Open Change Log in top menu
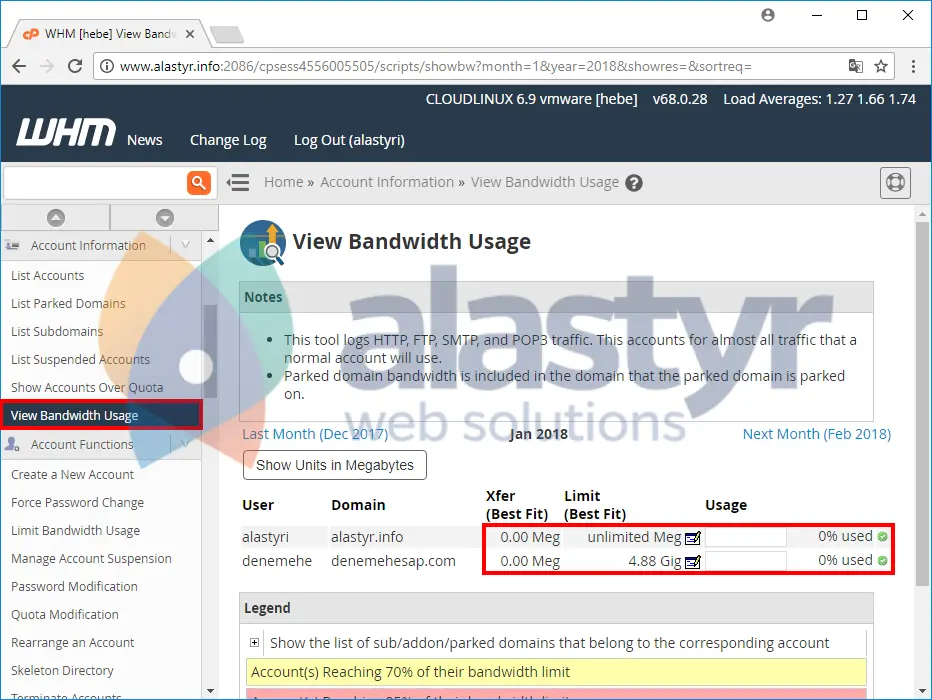The image size is (932, 700). pos(228,140)
